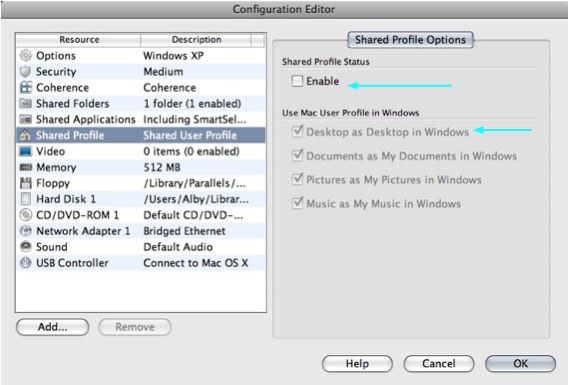Toggle Music as My Music checkbox
Image resolution: width=568 pixels, height=385 pixels.
[x=297, y=203]
